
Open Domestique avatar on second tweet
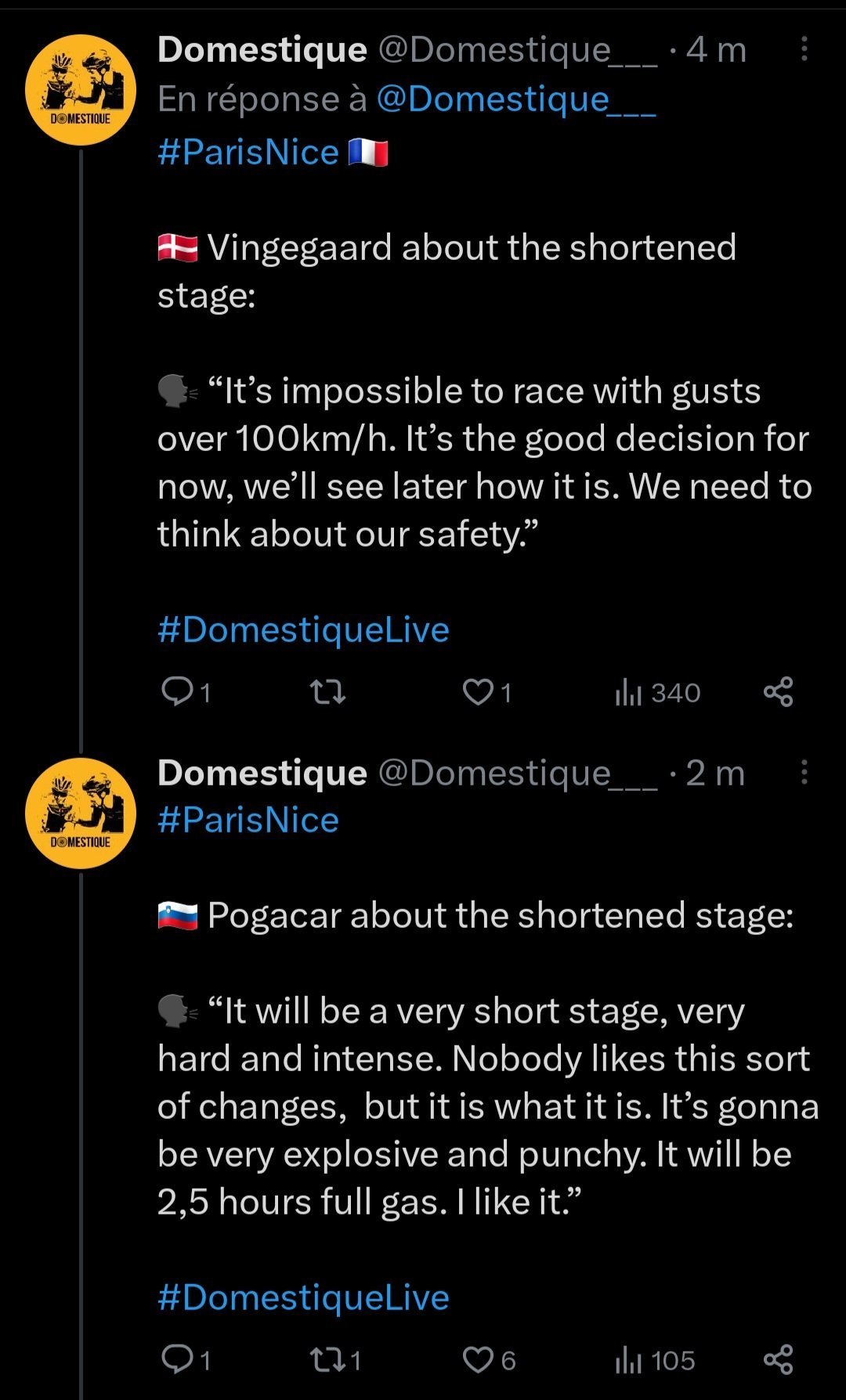[81, 813]
